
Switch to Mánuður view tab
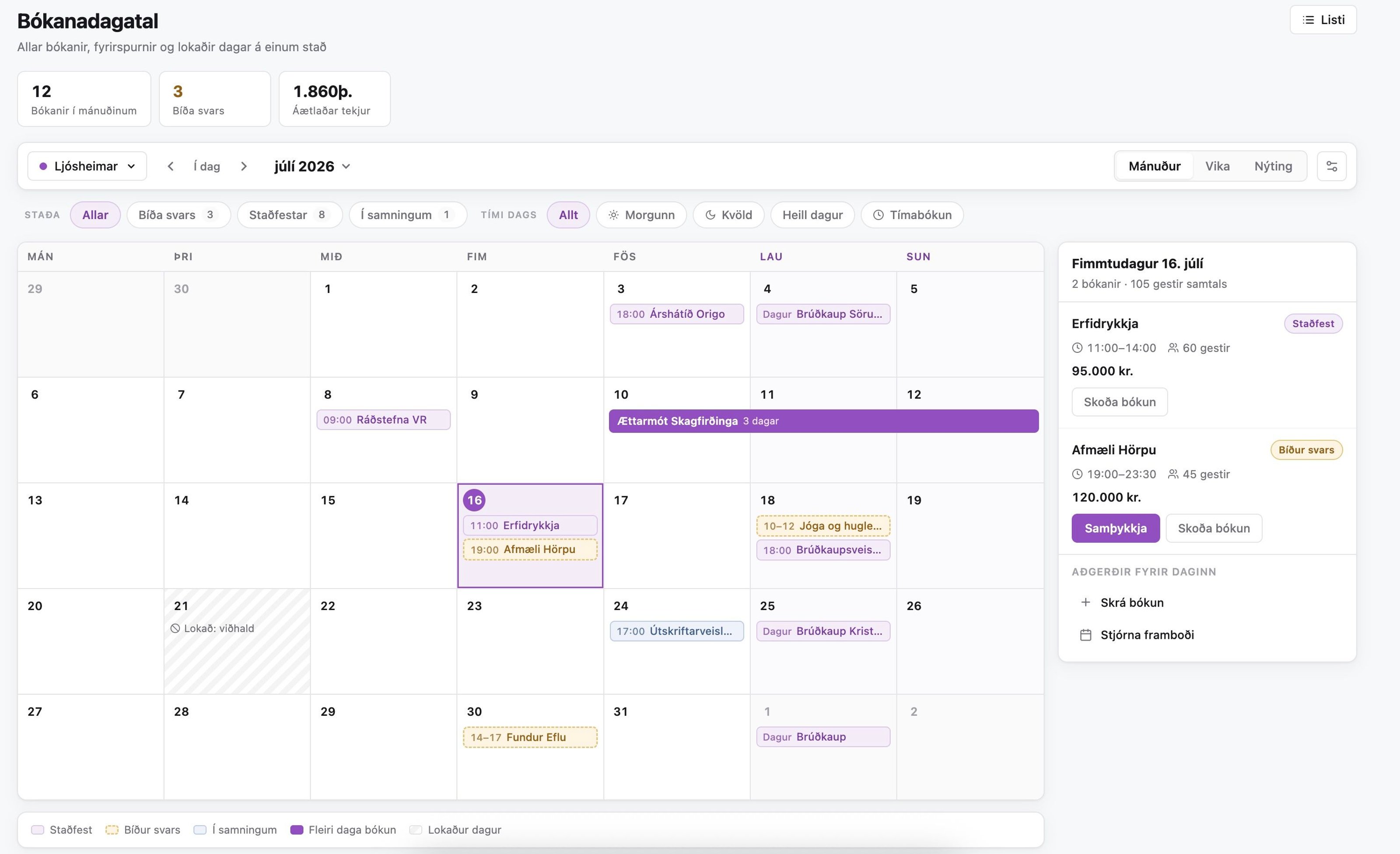(1154, 166)
